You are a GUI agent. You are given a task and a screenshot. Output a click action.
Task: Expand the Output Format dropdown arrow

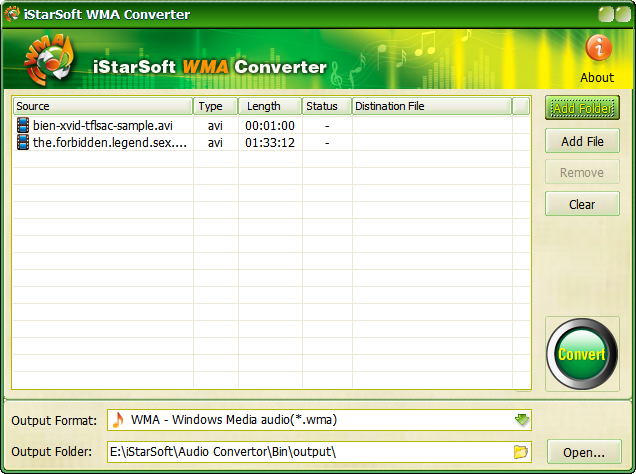[x=521, y=420]
